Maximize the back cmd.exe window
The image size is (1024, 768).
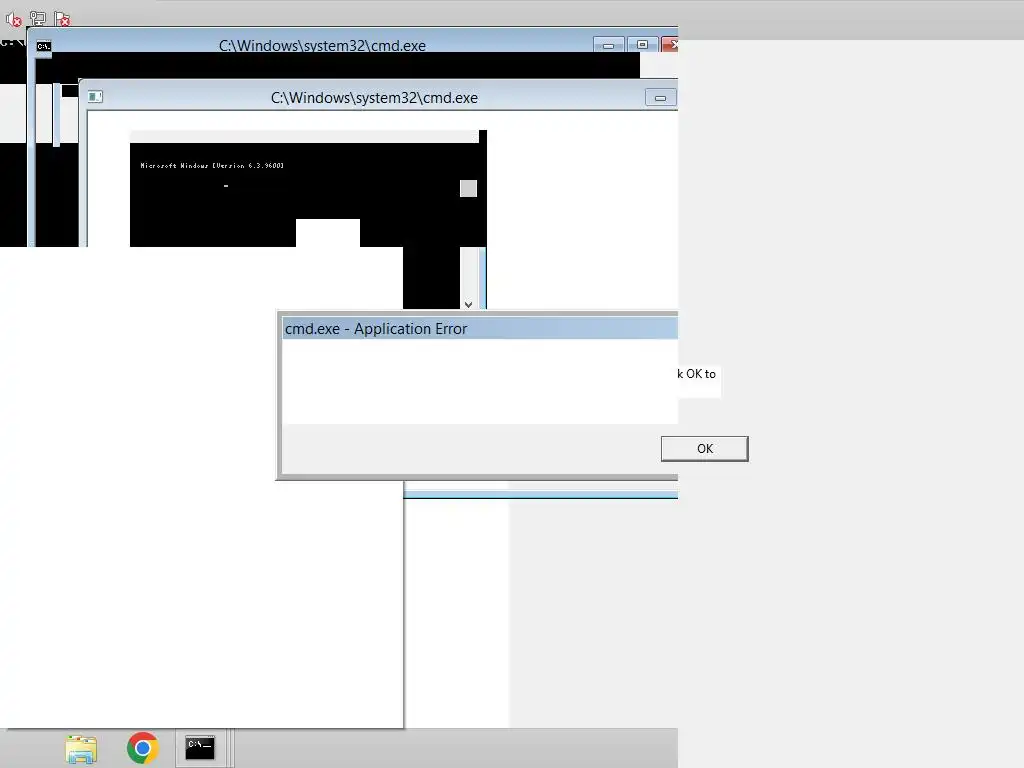pos(643,44)
